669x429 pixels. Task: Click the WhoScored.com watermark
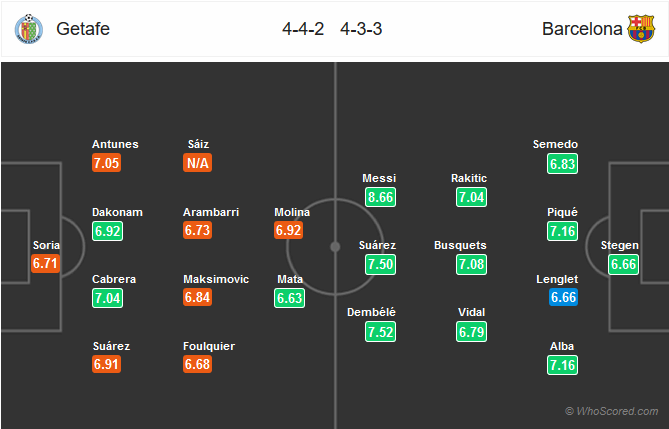click(x=611, y=411)
